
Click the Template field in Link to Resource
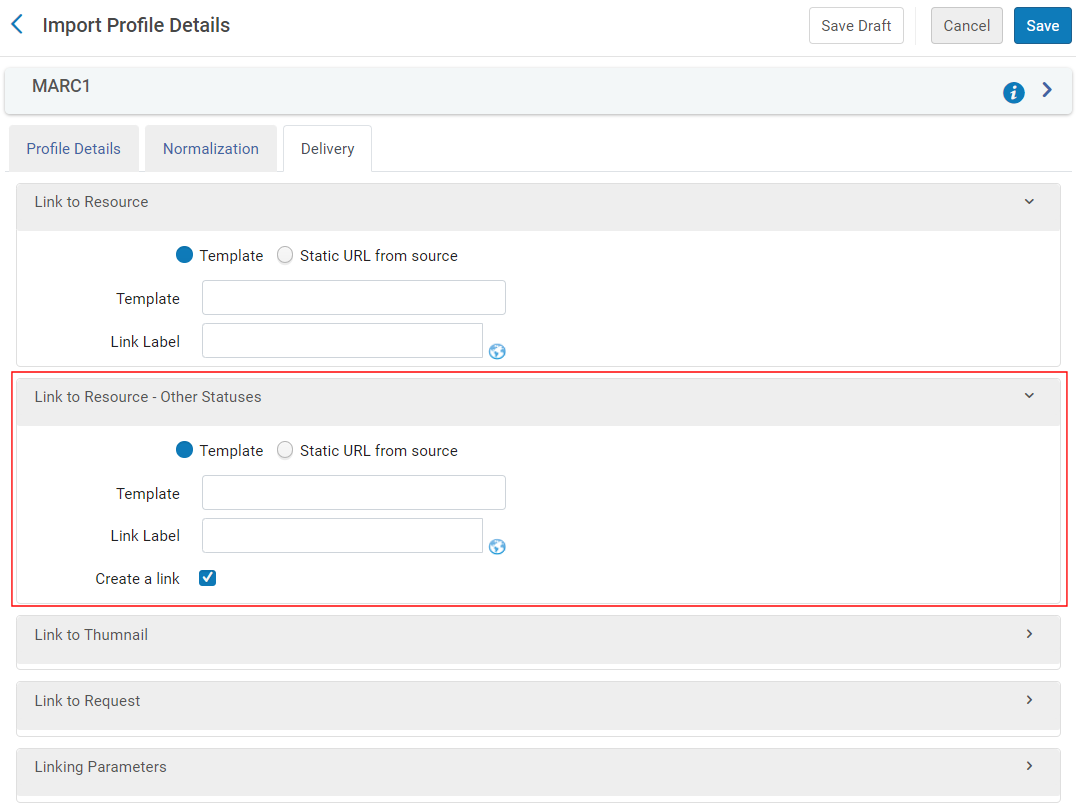click(x=354, y=298)
